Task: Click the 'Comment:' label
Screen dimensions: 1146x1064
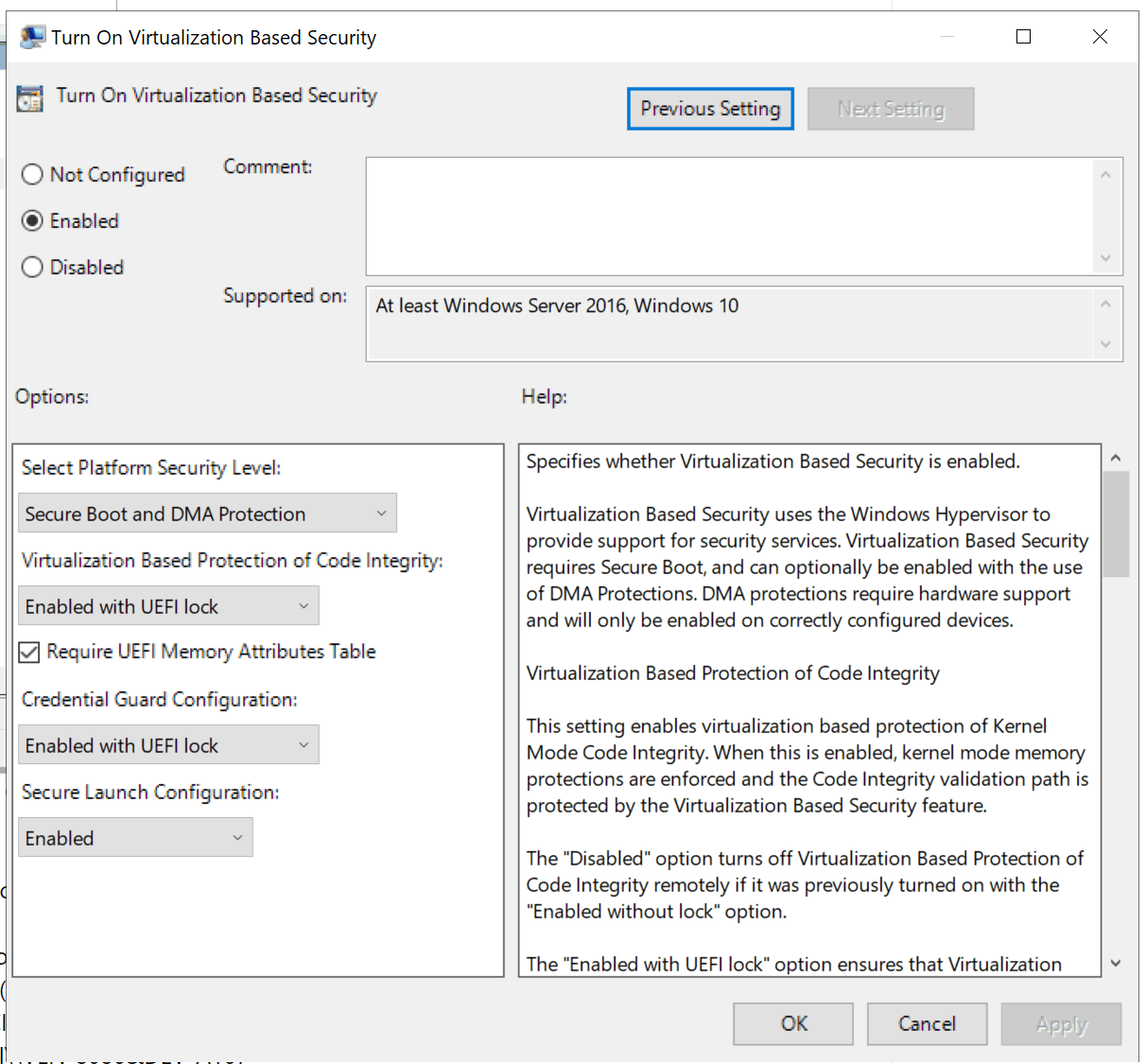Action: click(x=268, y=166)
